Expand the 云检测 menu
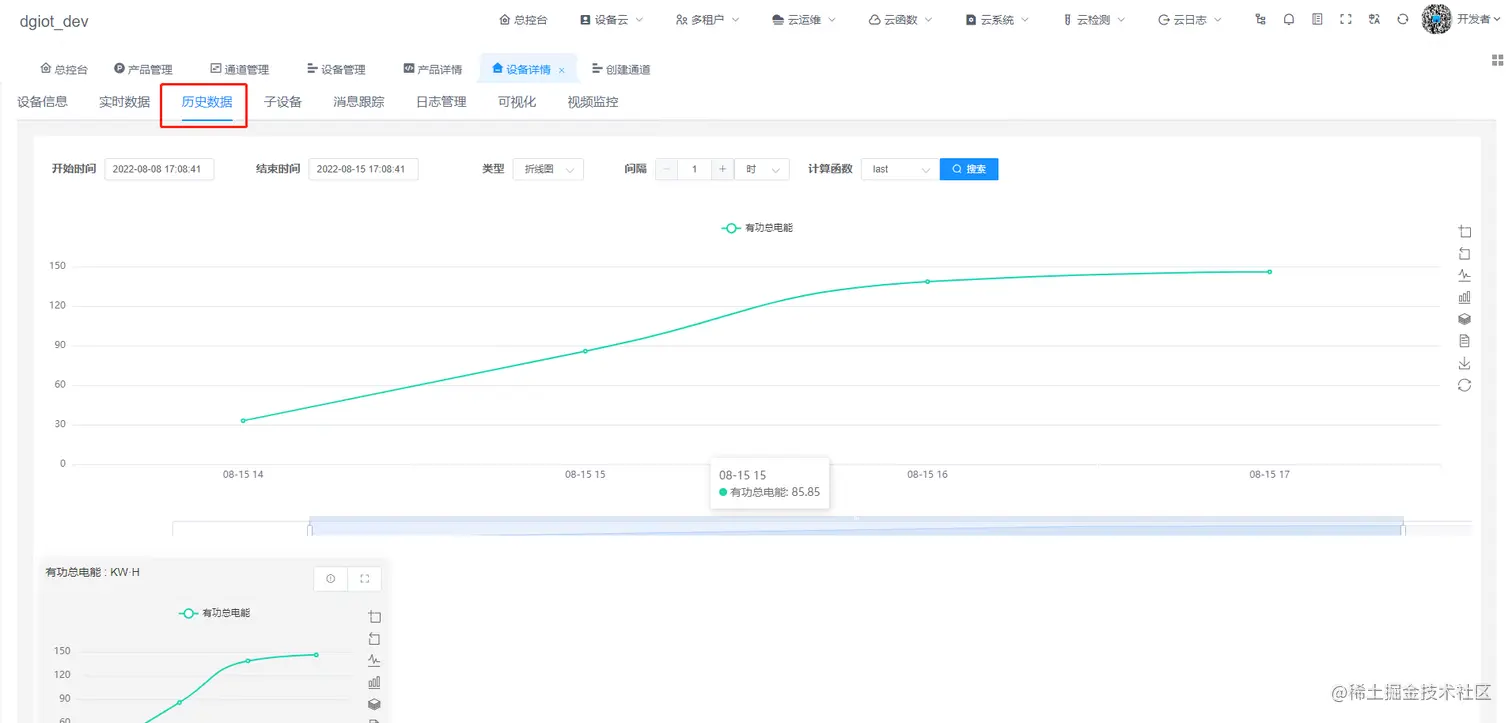This screenshot has height=723, width=1512. 1093,19
